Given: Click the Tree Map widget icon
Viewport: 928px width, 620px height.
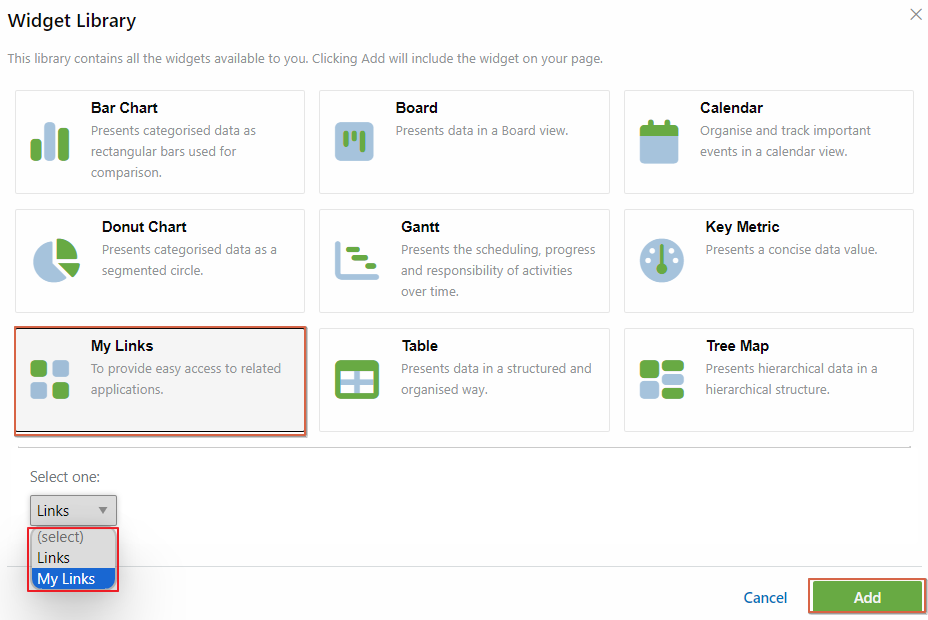Looking at the screenshot, I should (x=662, y=379).
